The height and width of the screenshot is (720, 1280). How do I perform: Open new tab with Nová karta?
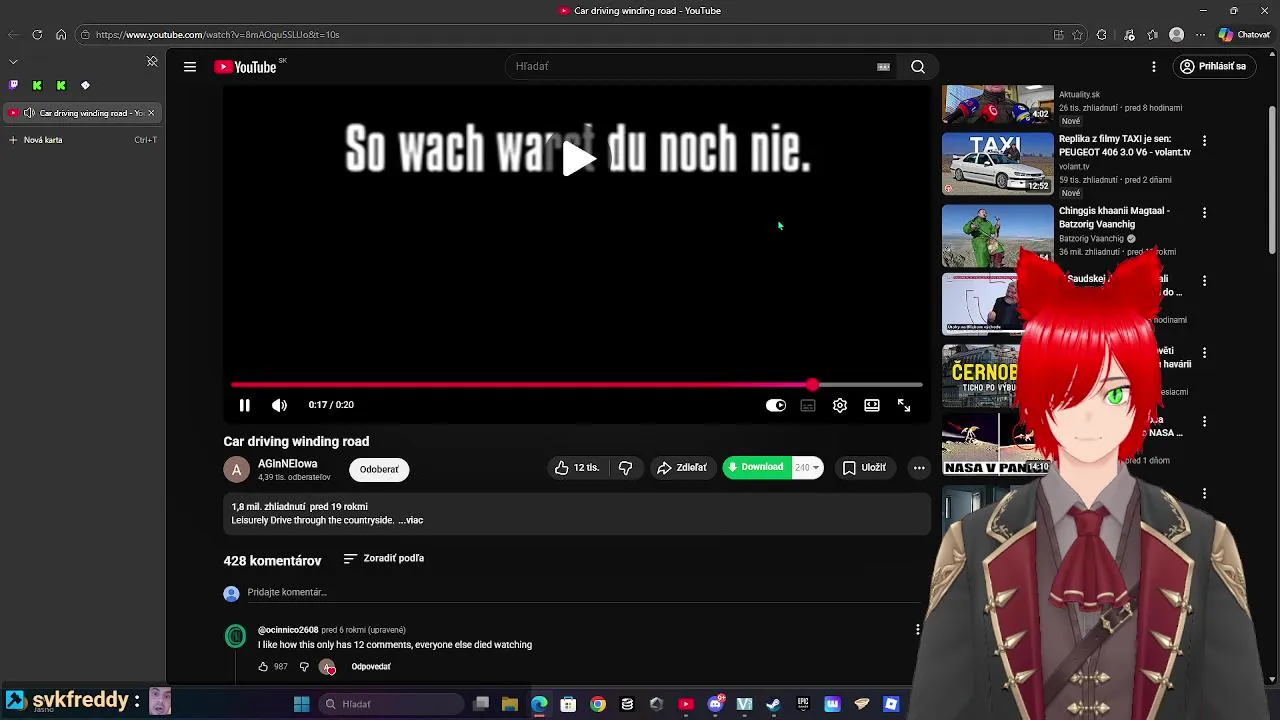pos(82,140)
